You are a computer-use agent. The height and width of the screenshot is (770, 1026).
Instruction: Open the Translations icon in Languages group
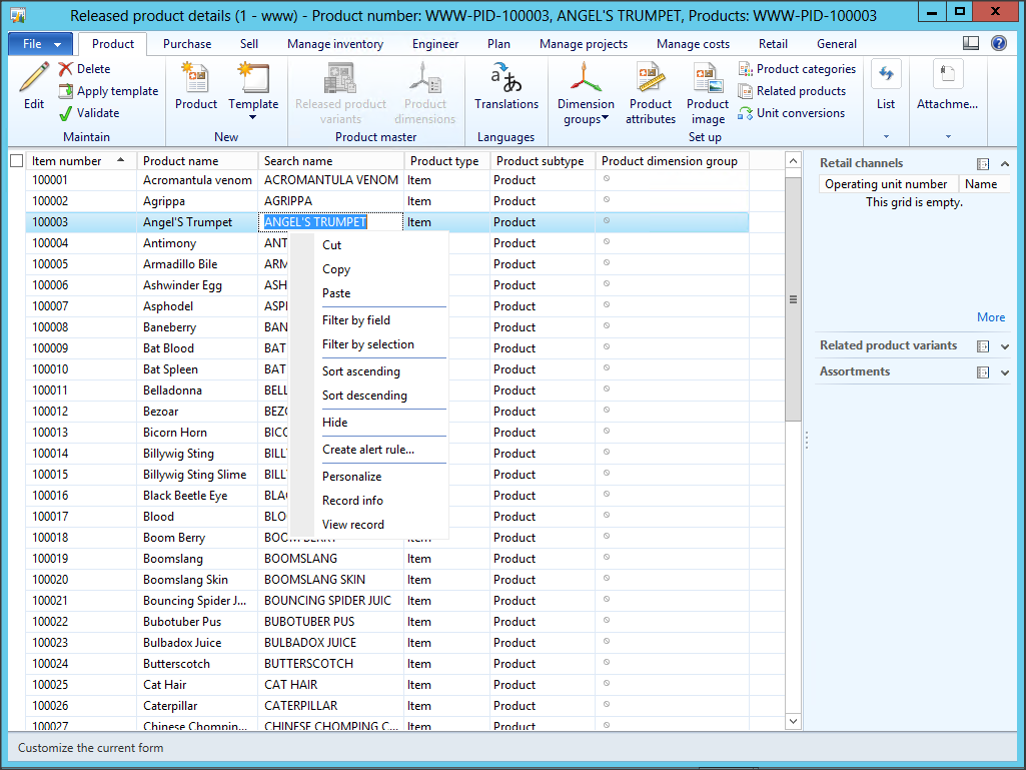[x=506, y=78]
